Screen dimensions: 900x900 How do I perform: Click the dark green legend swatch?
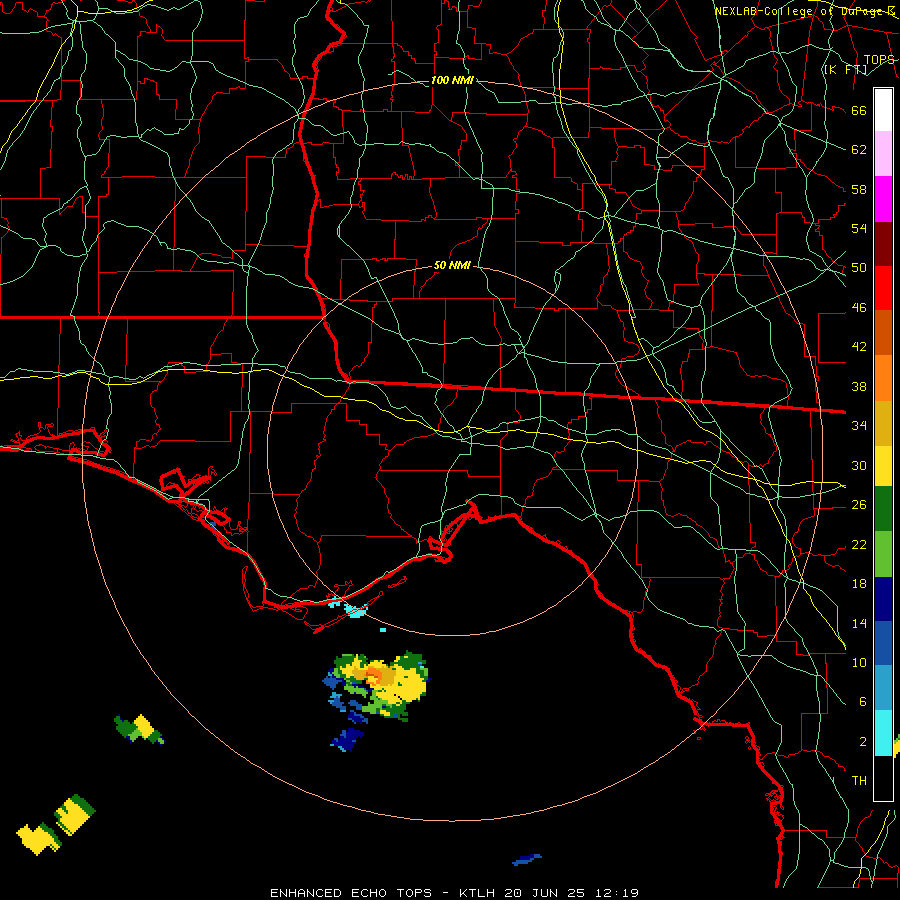coord(883,509)
